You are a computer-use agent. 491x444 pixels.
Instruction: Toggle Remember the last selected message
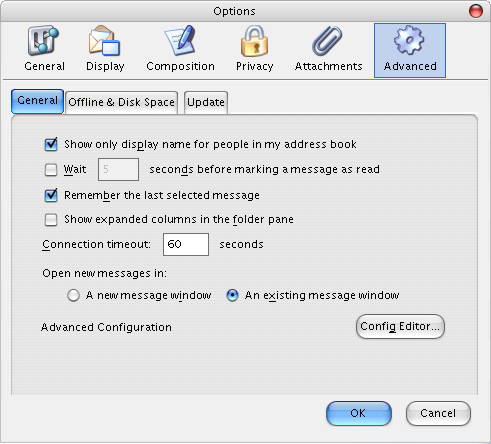pos(51,195)
